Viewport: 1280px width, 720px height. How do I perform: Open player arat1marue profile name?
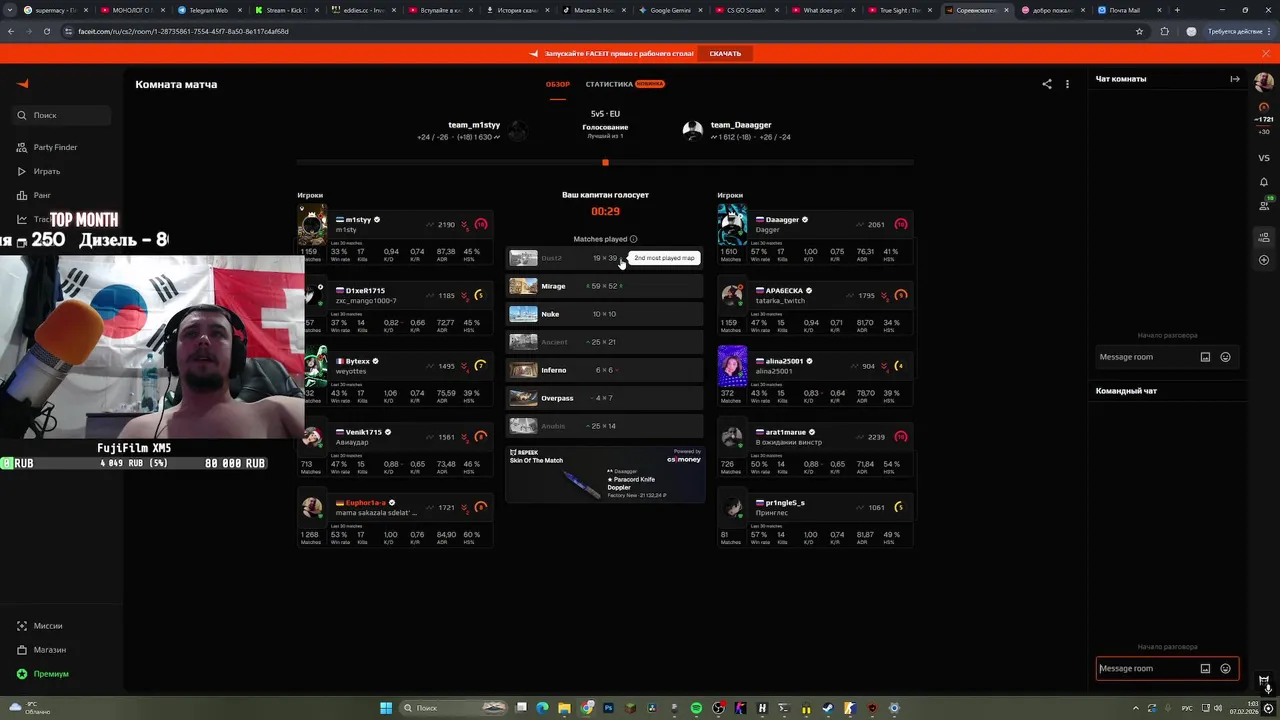[x=785, y=432]
